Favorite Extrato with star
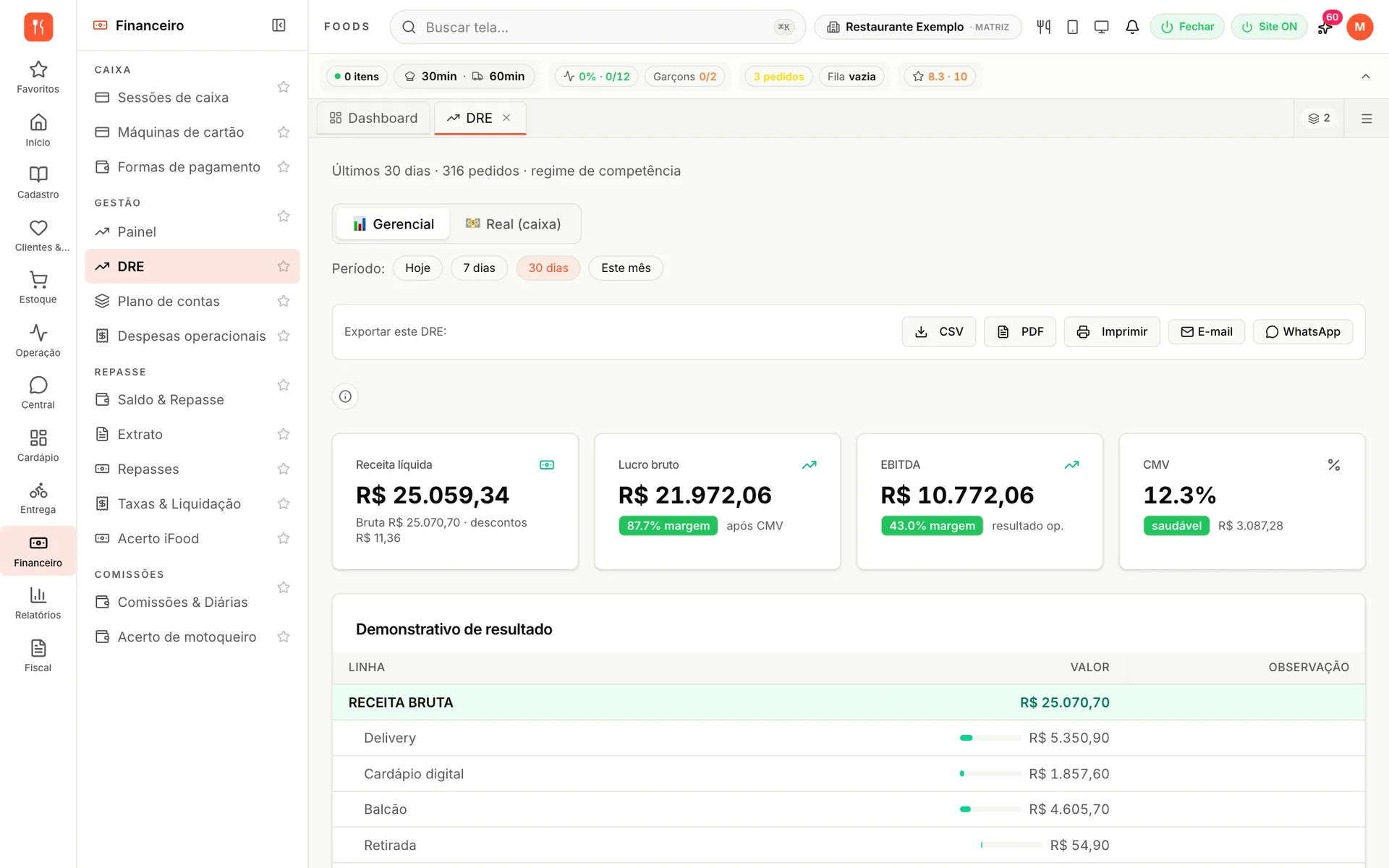This screenshot has height=868, width=1389. 284,434
